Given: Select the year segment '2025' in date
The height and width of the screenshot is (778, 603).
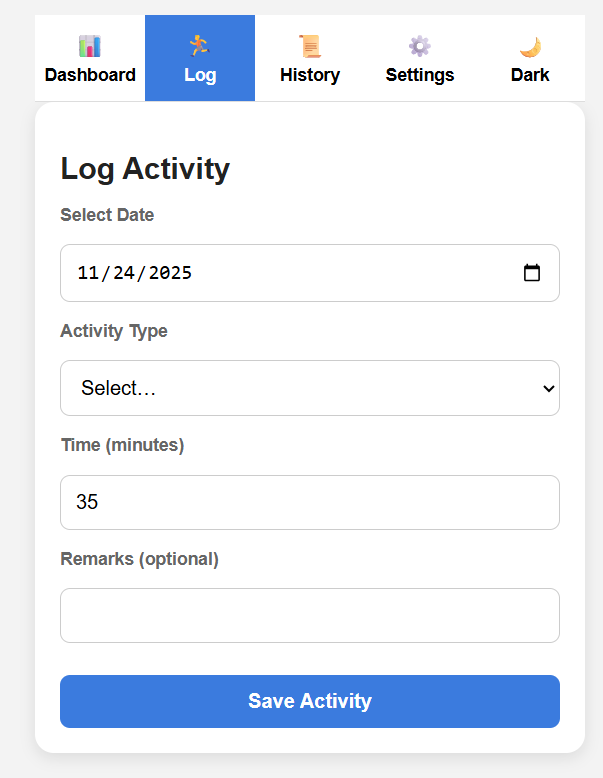Looking at the screenshot, I should 170,273.
